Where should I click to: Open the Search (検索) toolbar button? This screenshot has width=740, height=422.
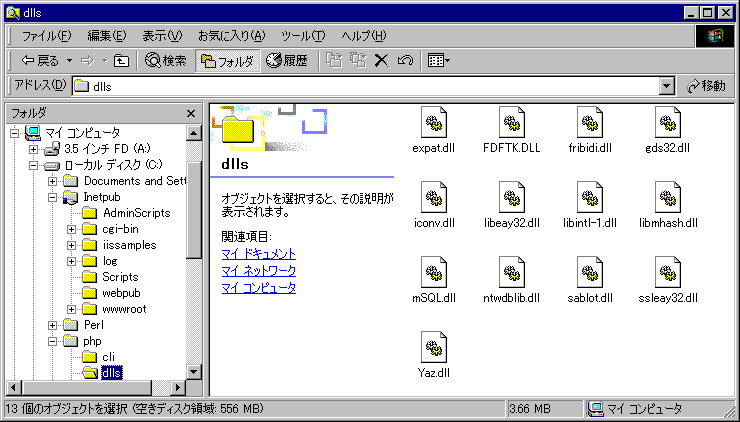tap(166, 60)
